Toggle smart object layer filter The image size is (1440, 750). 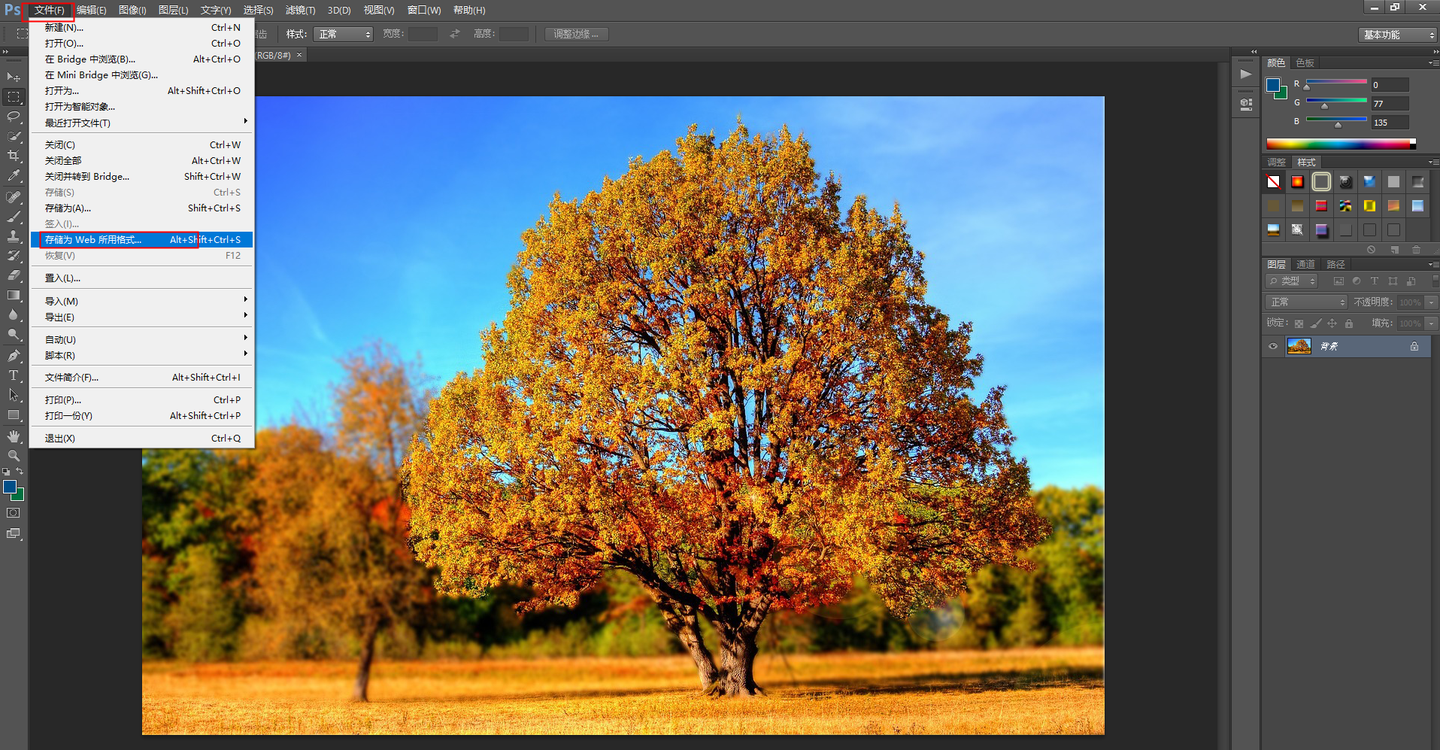click(x=1411, y=281)
